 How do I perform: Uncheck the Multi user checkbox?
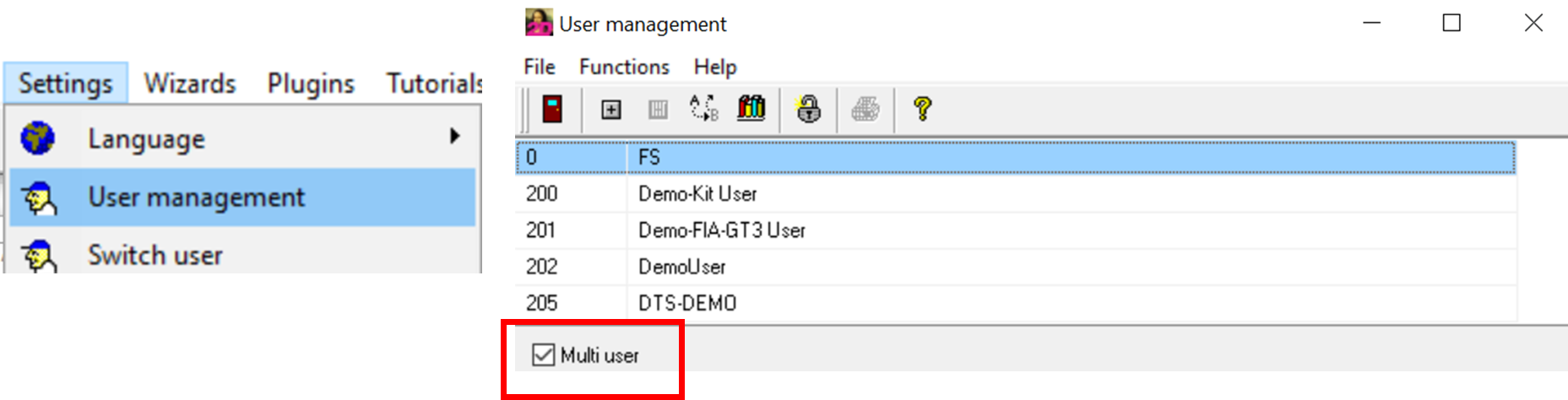pyautogui.click(x=543, y=355)
